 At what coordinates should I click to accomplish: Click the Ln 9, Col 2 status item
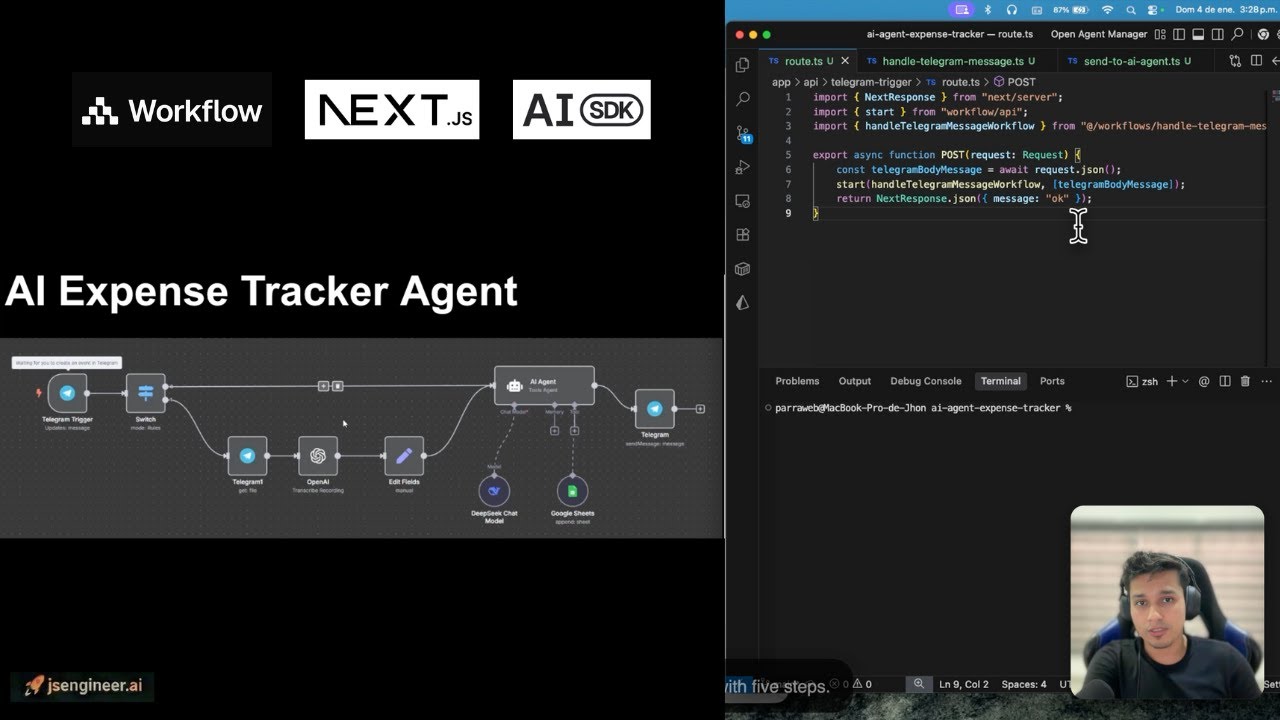[964, 684]
